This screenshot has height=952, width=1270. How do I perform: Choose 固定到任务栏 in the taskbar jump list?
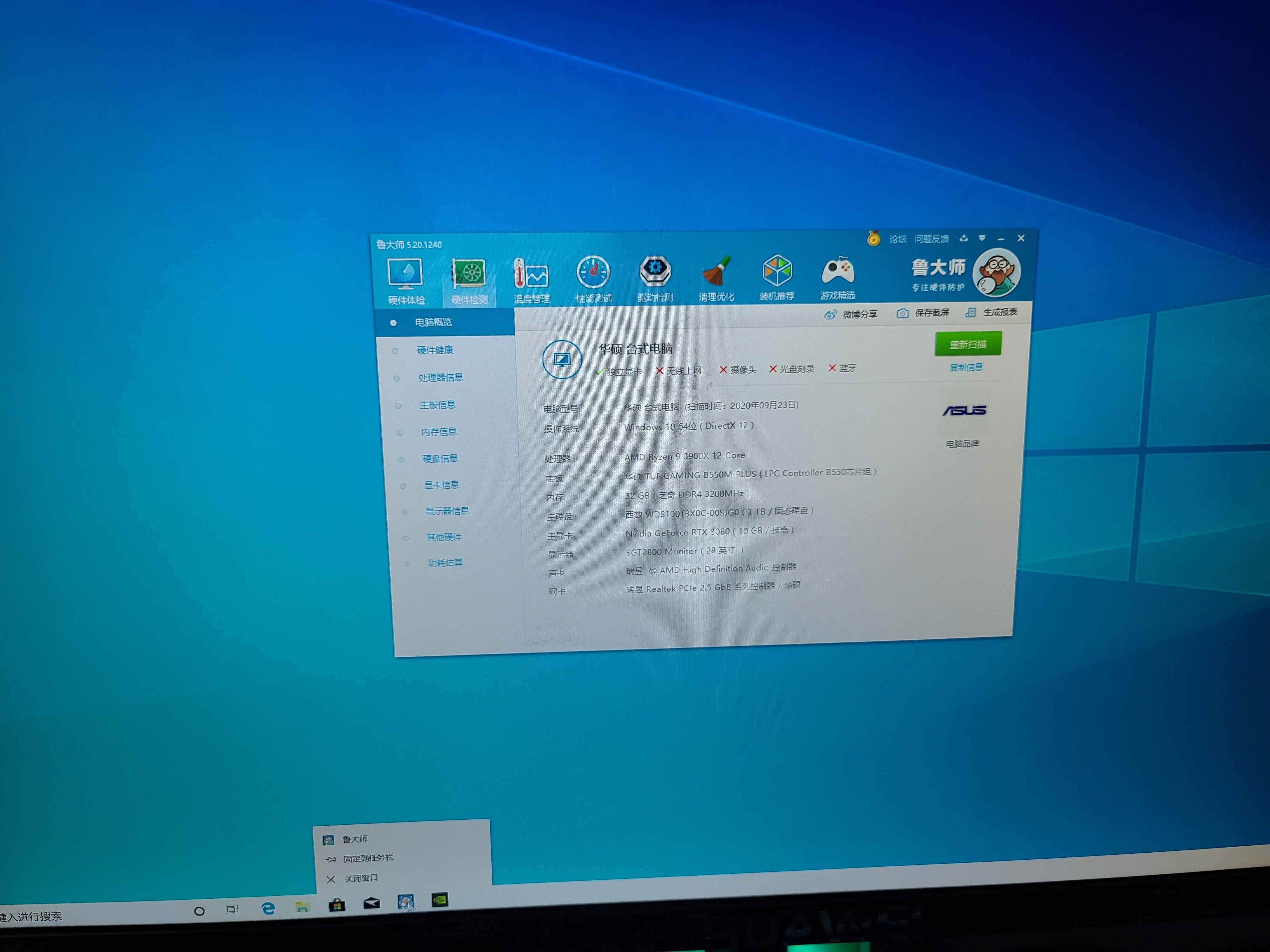click(x=368, y=858)
